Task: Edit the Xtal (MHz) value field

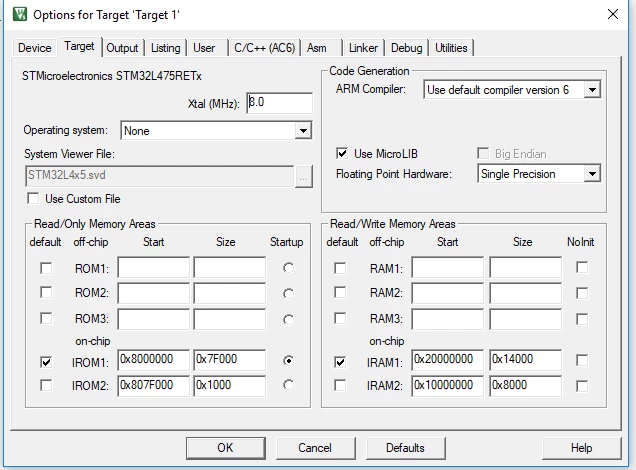Action: point(279,103)
